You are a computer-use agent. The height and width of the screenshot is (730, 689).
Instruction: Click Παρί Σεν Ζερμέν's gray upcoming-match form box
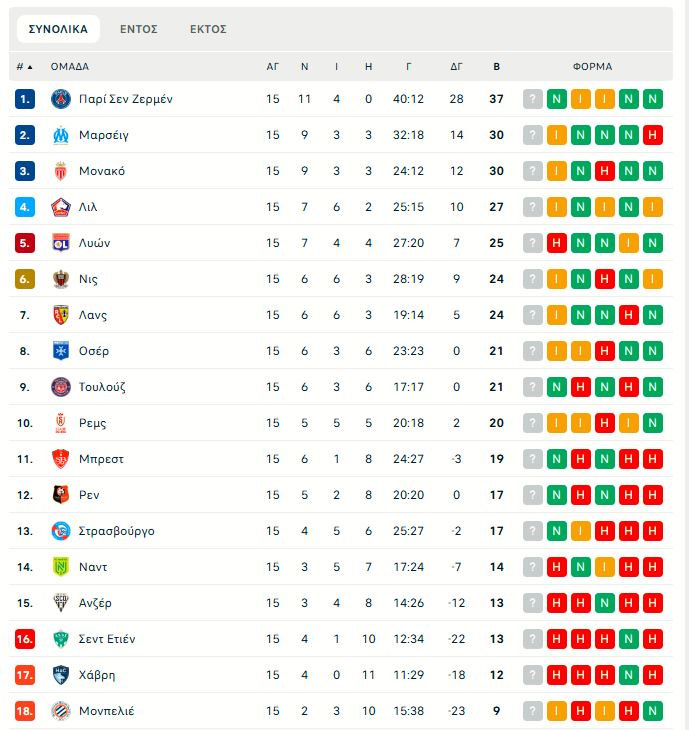[x=533, y=99]
